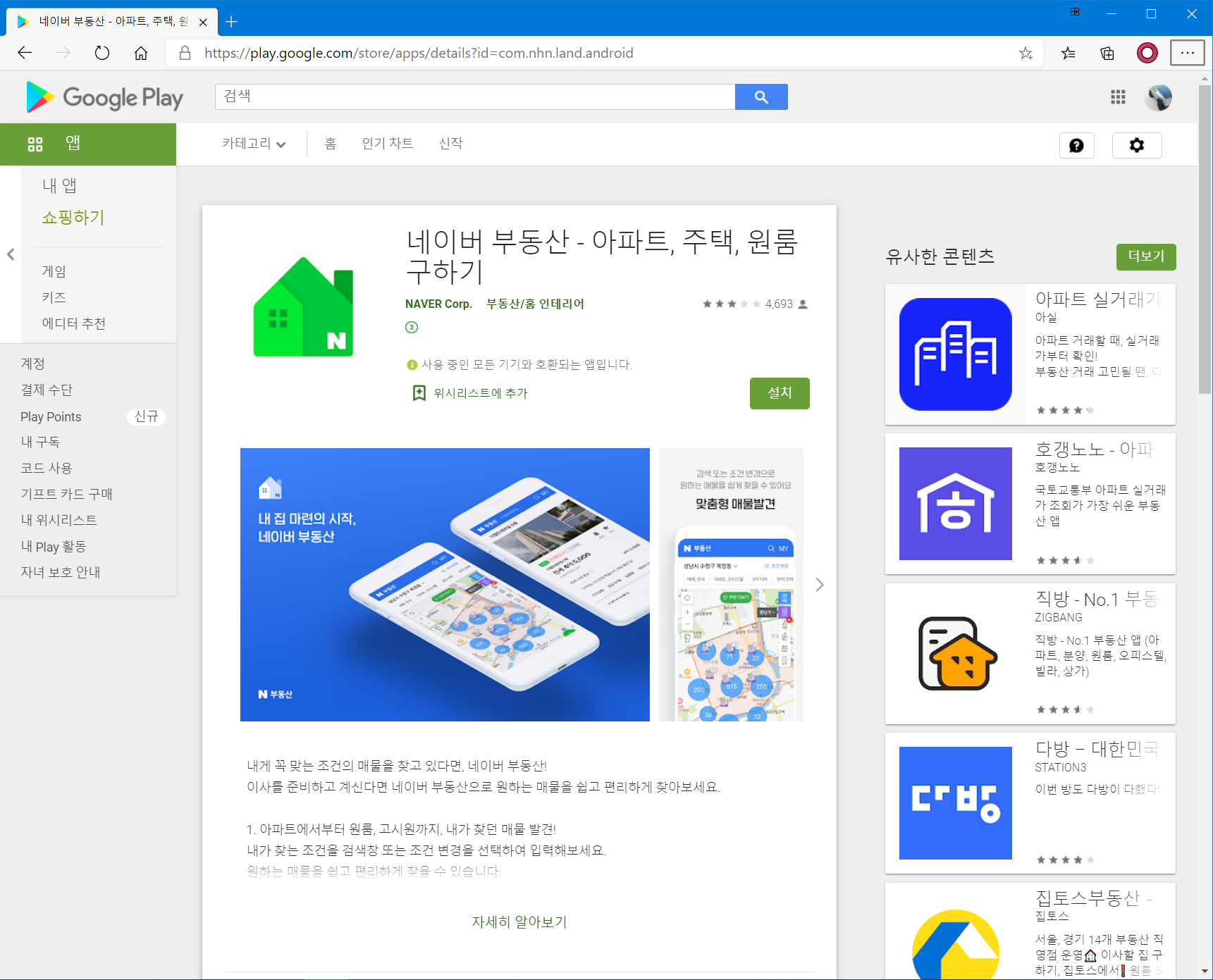Click the 검색 search input field
1213x980 pixels.
tap(475, 97)
